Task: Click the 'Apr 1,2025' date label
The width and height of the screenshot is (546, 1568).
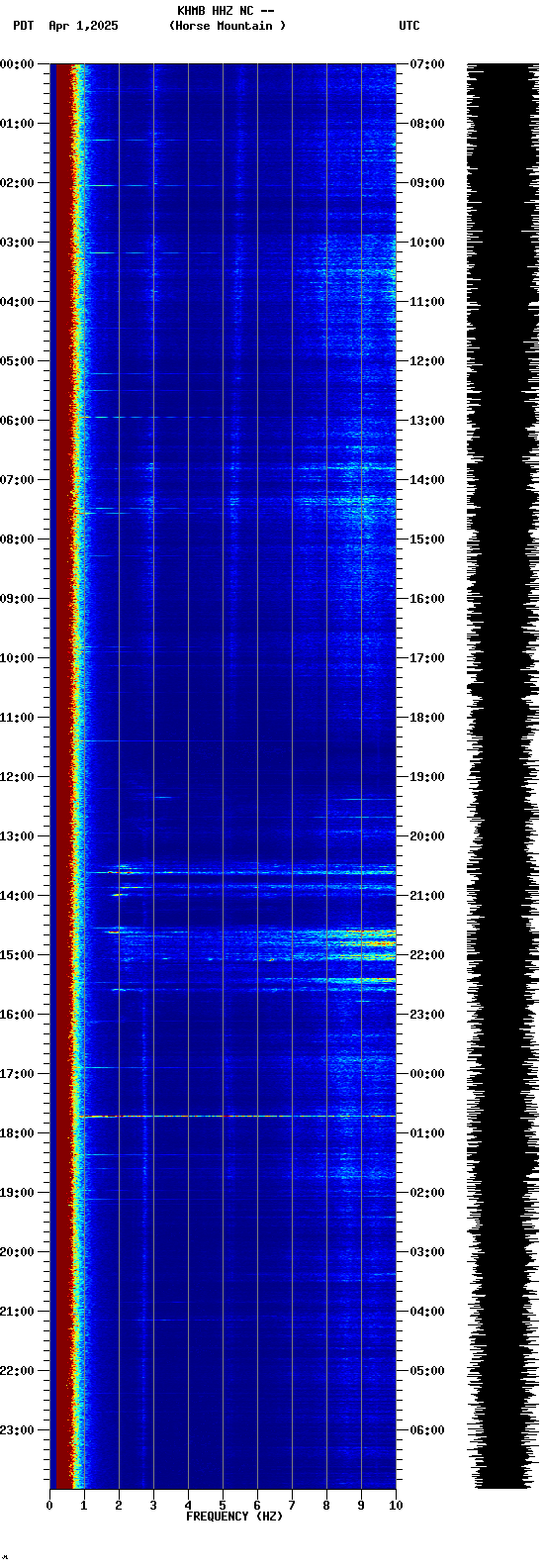Action: pyautogui.click(x=83, y=26)
